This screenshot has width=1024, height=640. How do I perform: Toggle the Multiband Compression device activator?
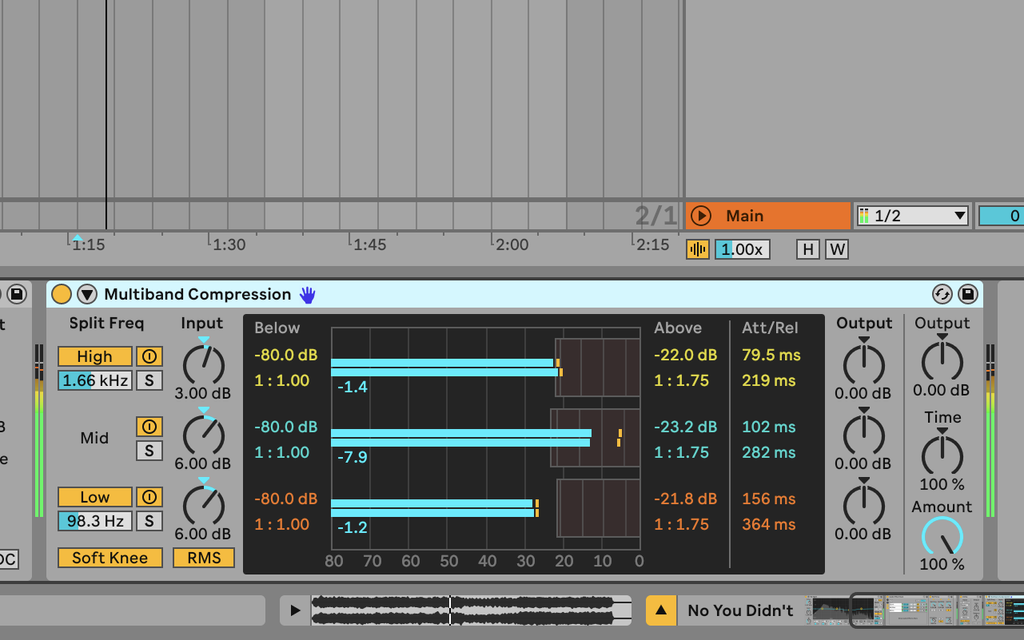[x=61, y=294]
